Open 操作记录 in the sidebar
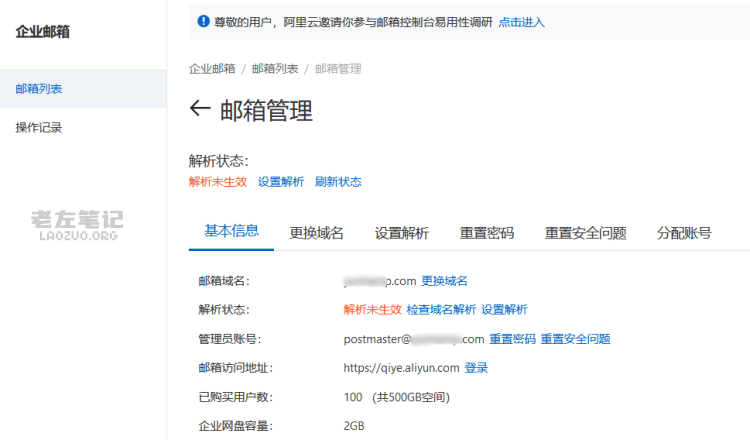Image resolution: width=750 pixels, height=440 pixels. coord(39,128)
